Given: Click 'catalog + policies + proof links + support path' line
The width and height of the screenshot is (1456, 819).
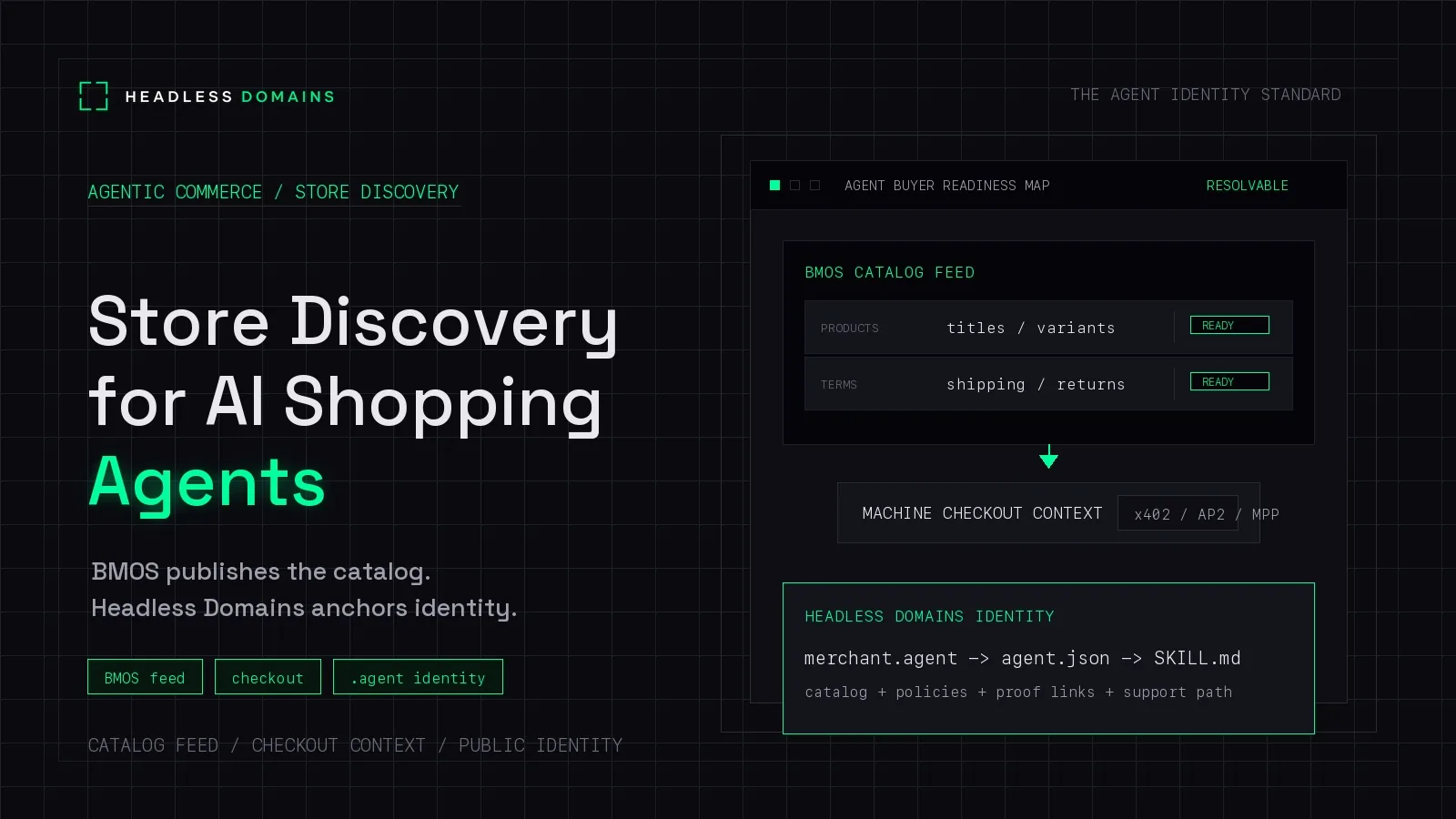Looking at the screenshot, I should [x=1018, y=692].
